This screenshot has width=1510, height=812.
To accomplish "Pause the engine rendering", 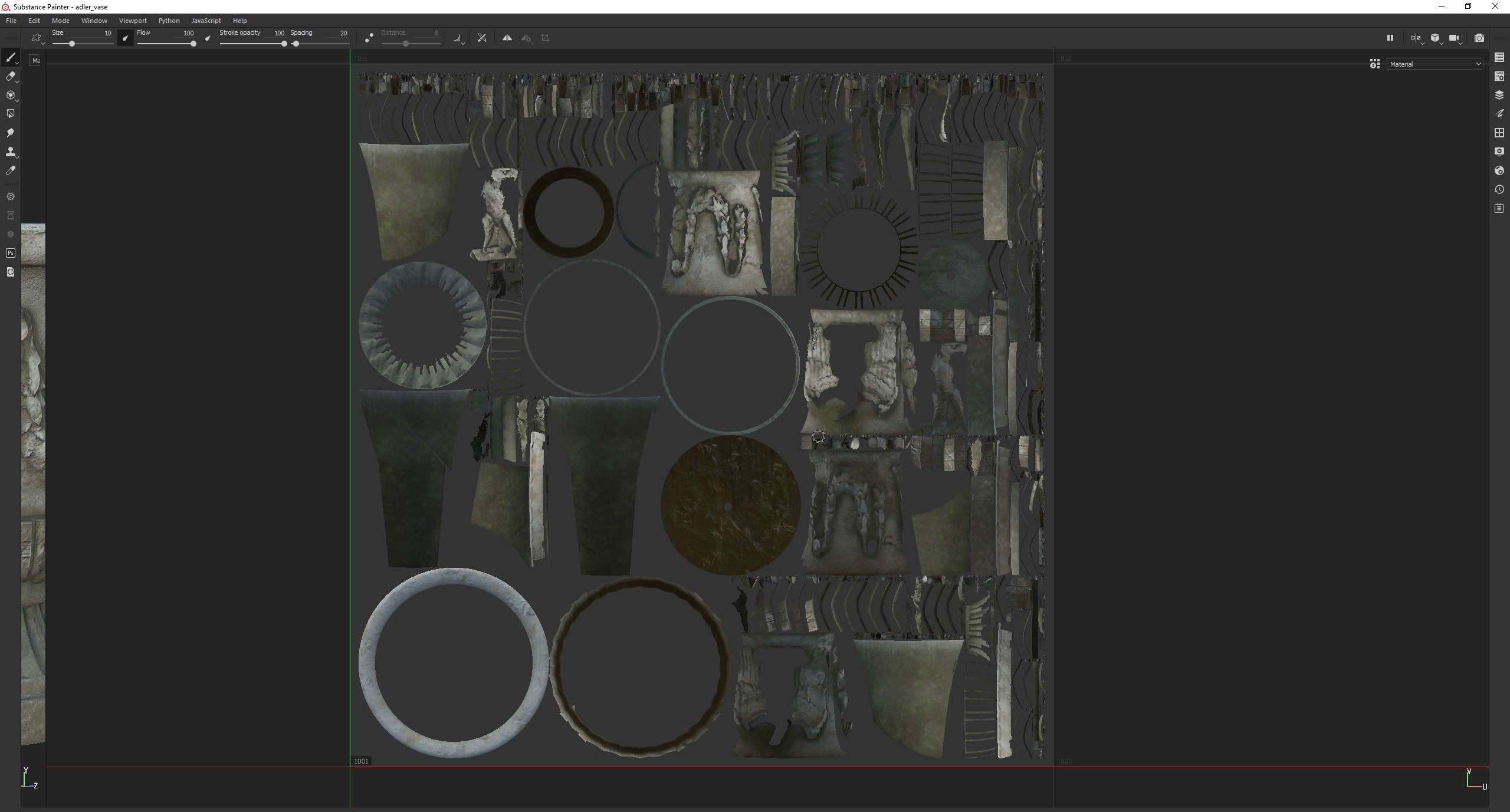I will click(1390, 38).
